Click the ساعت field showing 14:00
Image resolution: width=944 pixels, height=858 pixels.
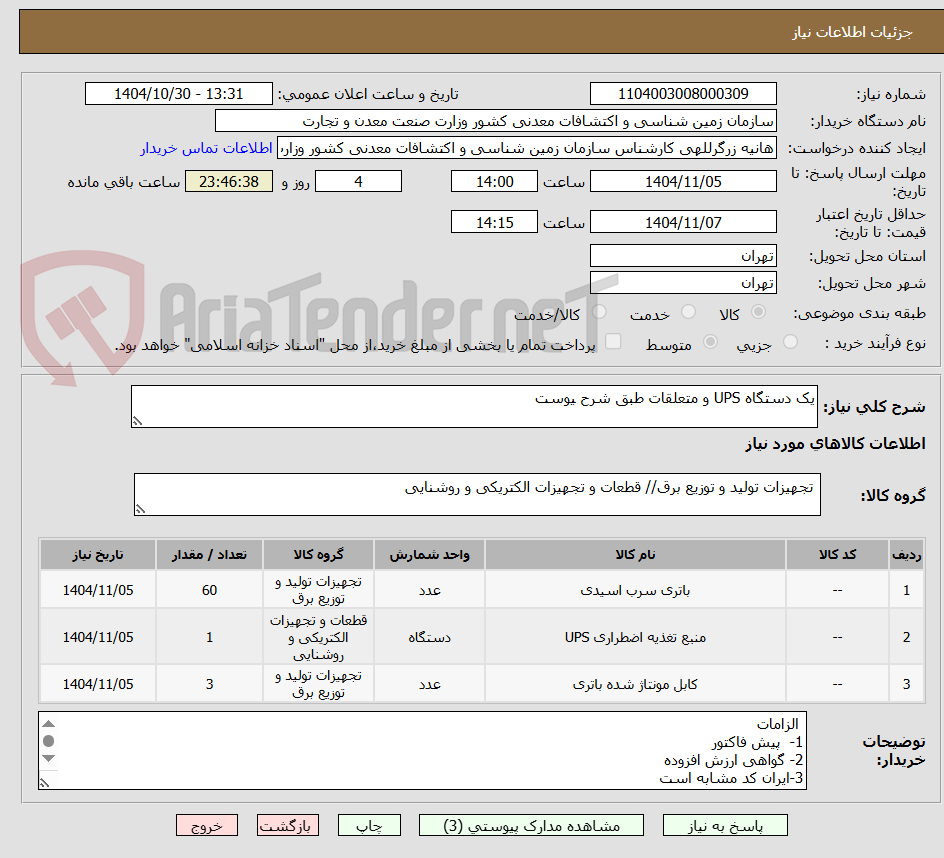pyautogui.click(x=494, y=181)
